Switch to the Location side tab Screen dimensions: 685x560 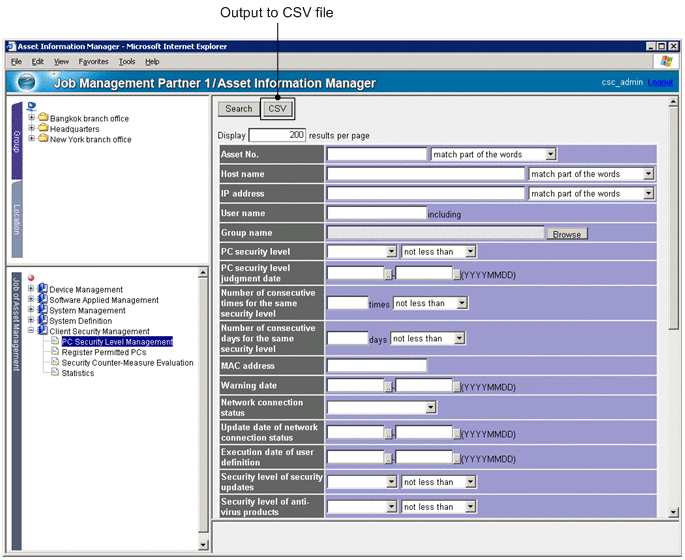click(16, 220)
